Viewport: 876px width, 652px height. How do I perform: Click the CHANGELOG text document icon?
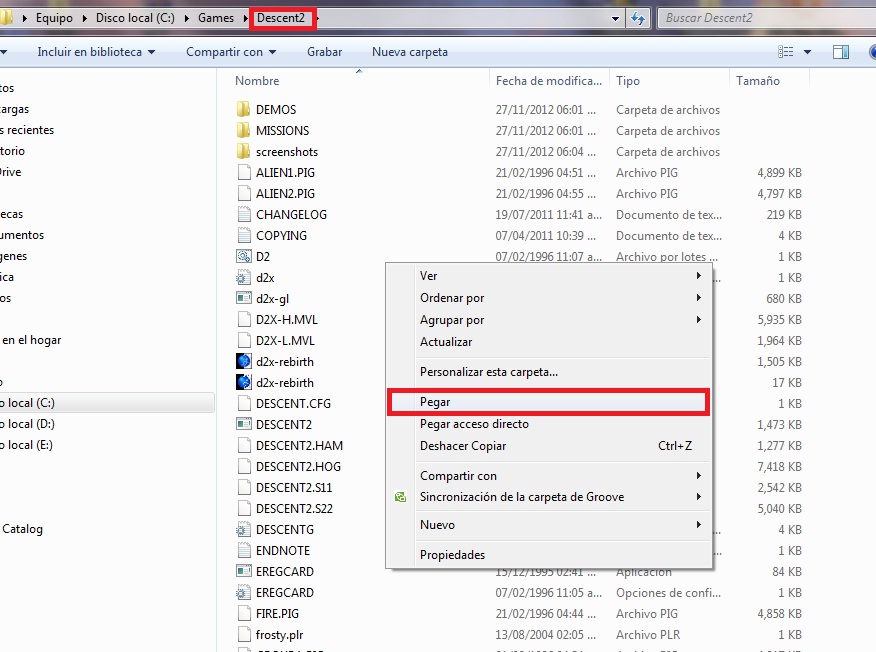[x=244, y=215]
